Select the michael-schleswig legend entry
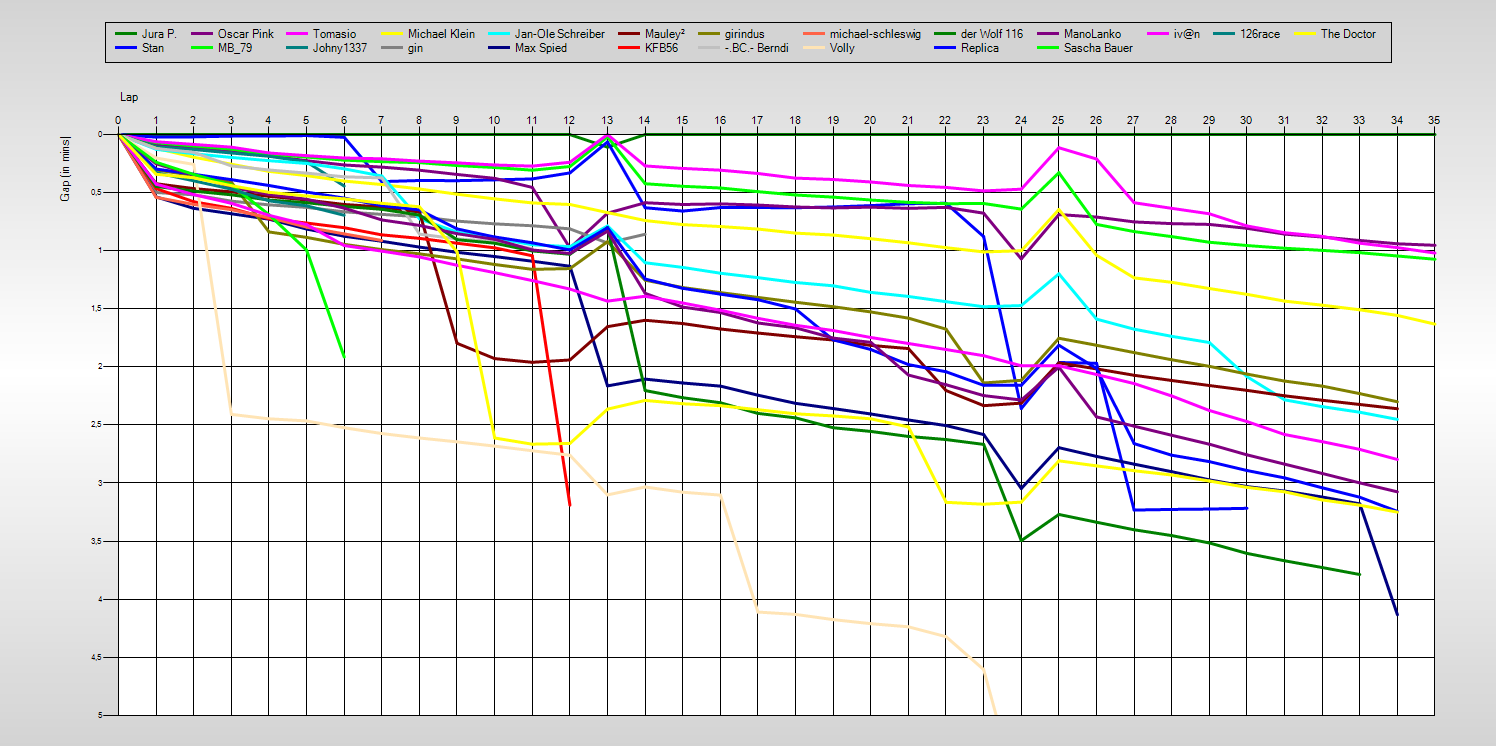Viewport: 1496px width, 746px height. (x=860, y=34)
